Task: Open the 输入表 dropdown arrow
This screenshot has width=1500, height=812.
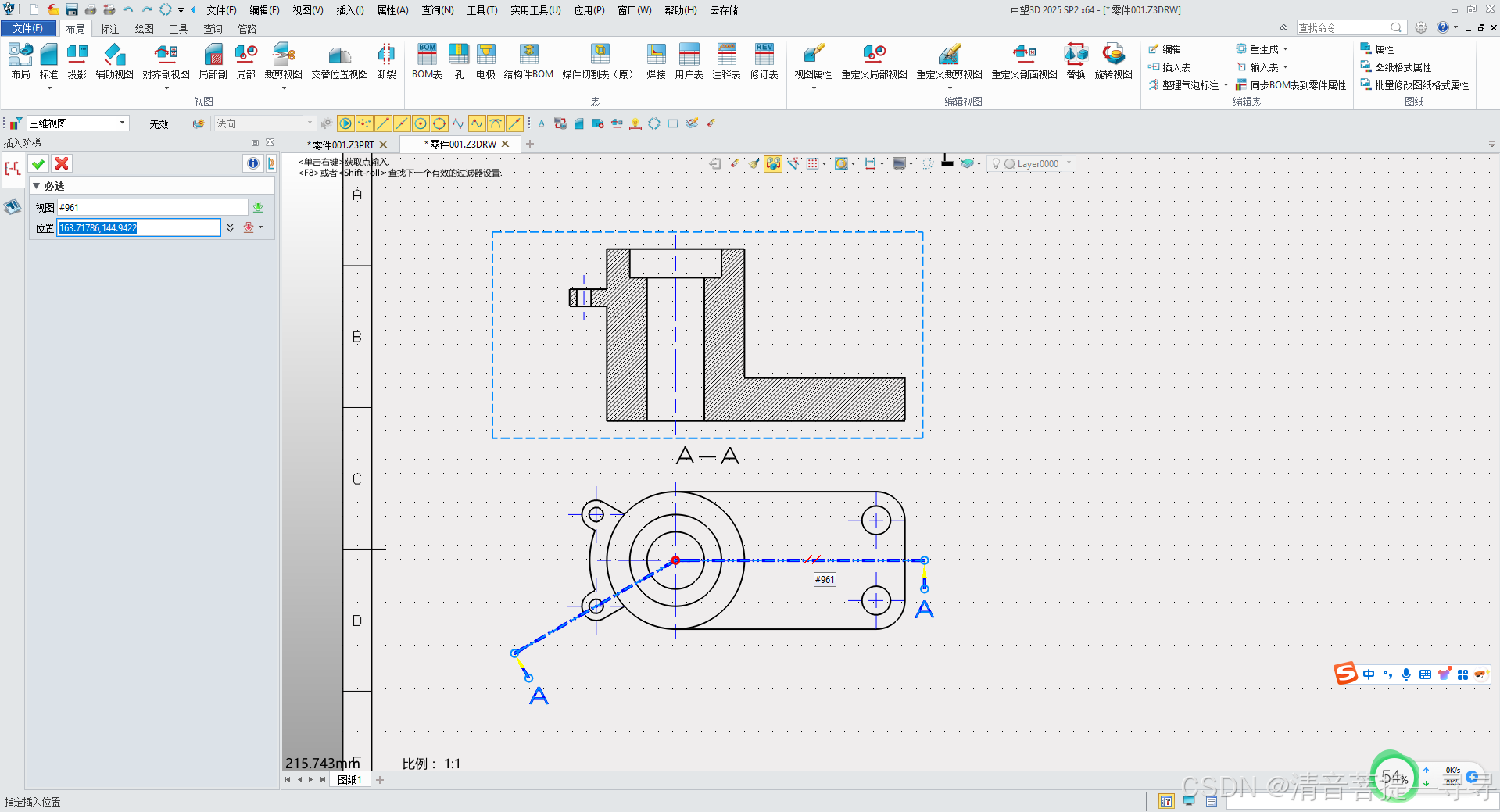Action: click(1286, 66)
